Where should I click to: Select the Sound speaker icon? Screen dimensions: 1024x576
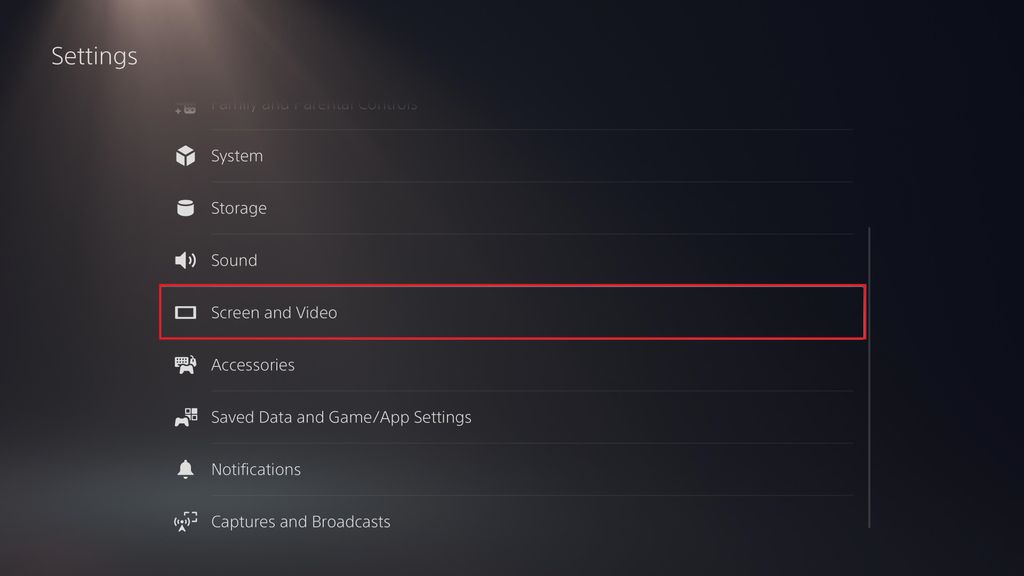pyautogui.click(x=186, y=260)
